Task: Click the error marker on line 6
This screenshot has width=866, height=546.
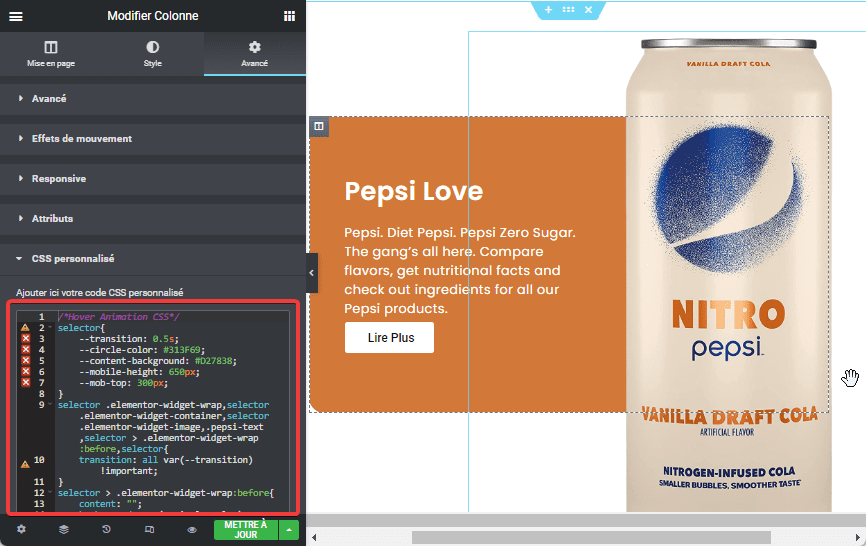Action: [25, 372]
